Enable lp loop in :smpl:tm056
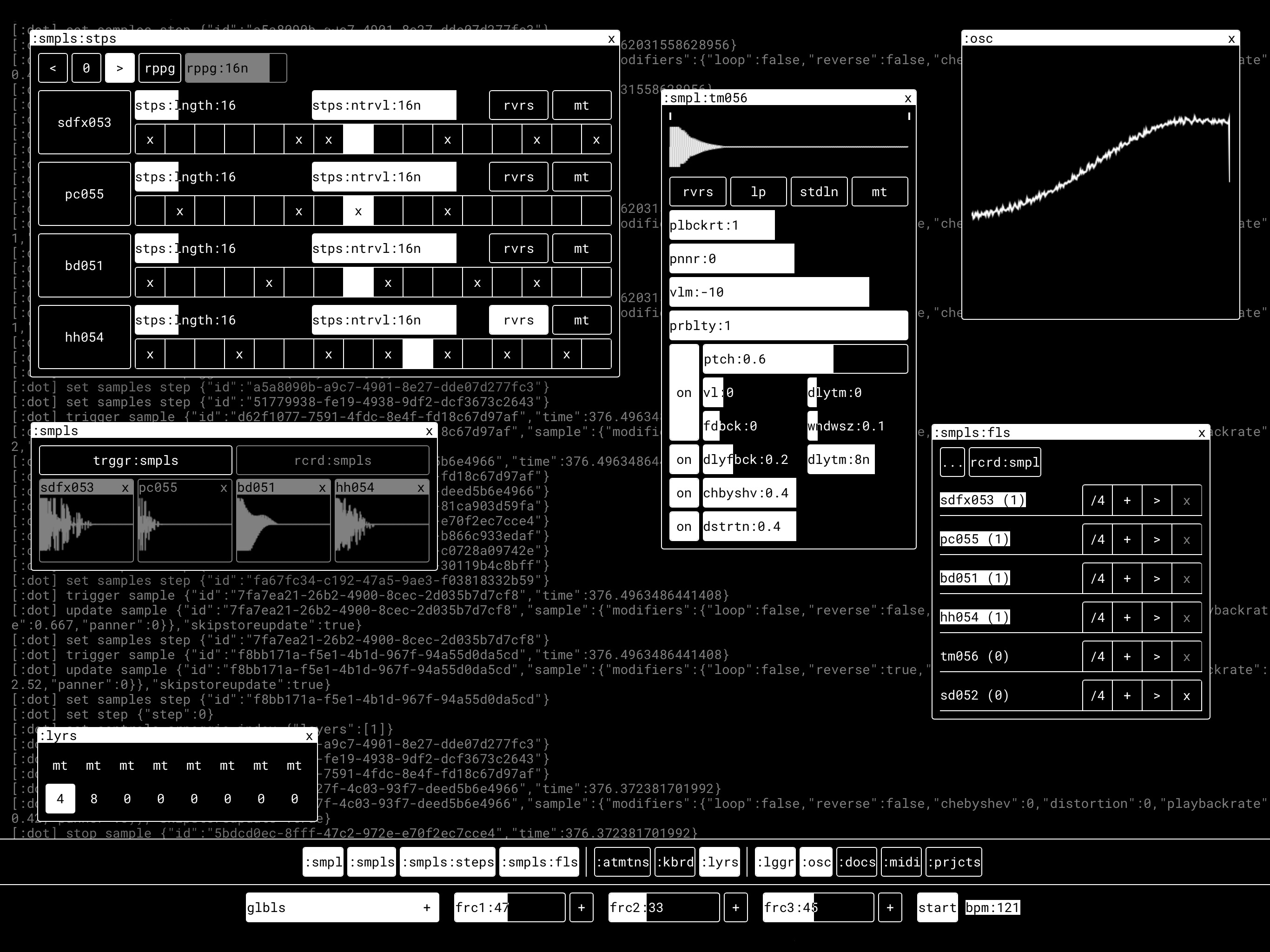 (759, 192)
